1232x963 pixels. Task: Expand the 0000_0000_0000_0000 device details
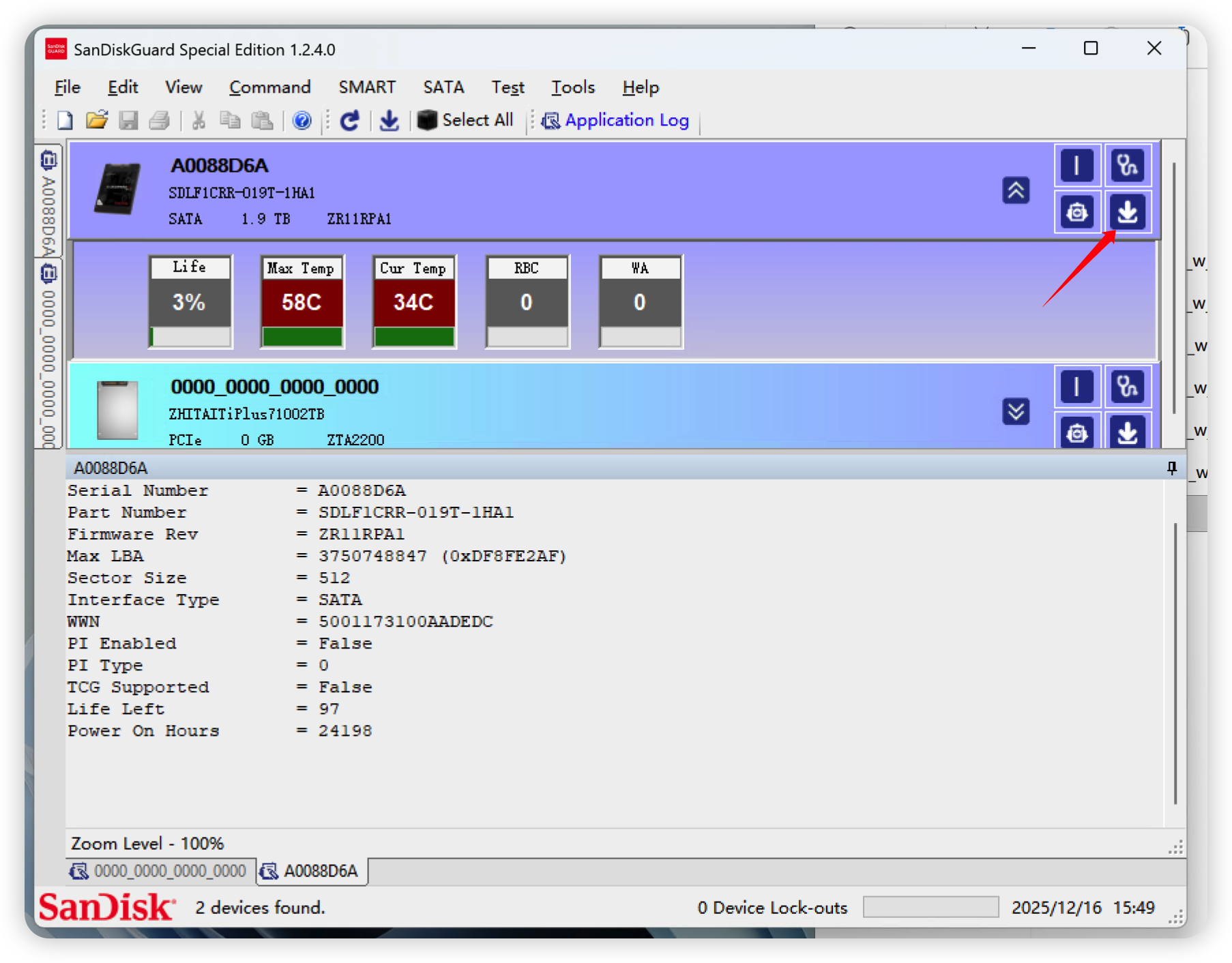pyautogui.click(x=1016, y=411)
